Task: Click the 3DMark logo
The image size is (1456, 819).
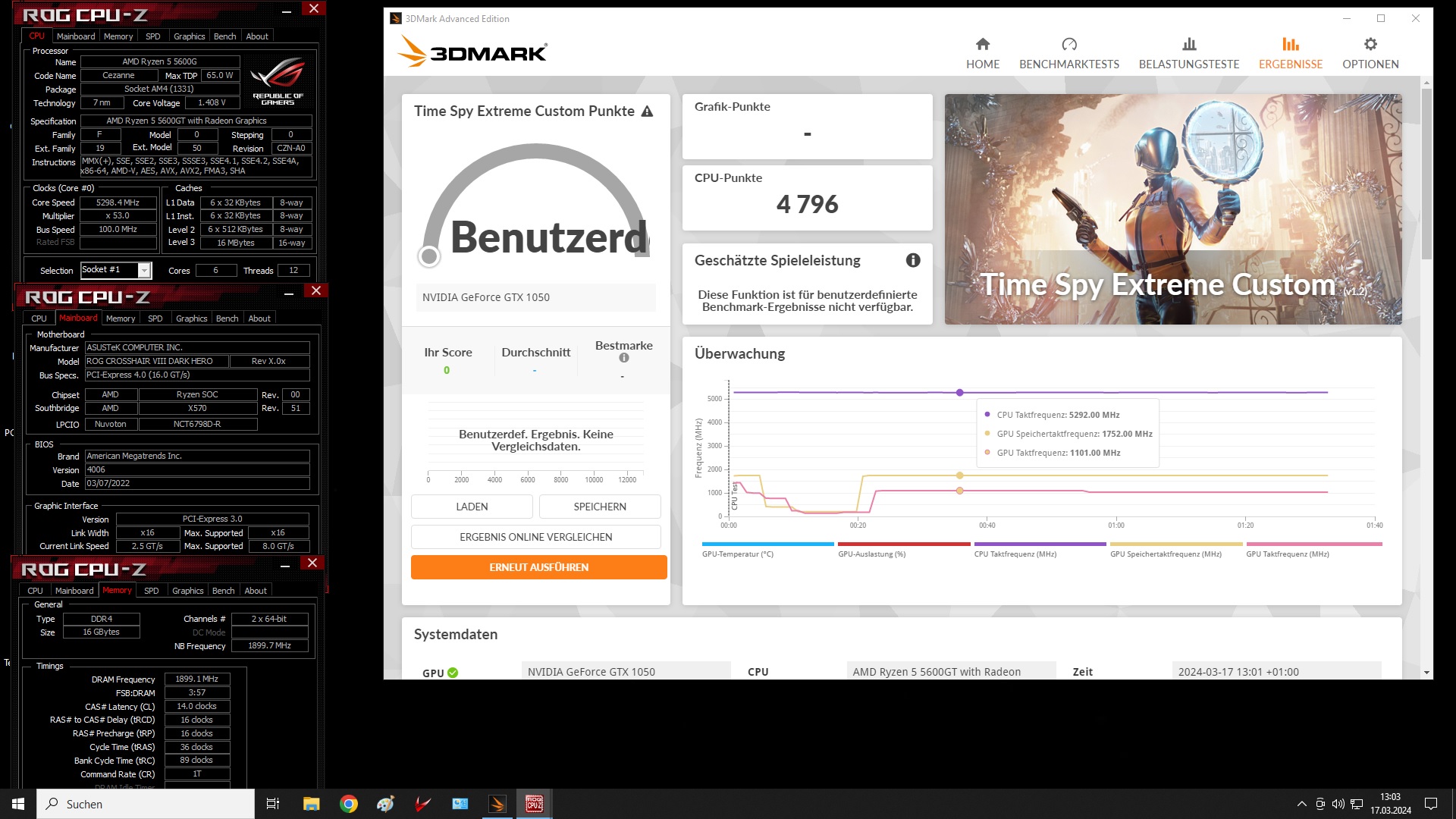Action: click(472, 52)
